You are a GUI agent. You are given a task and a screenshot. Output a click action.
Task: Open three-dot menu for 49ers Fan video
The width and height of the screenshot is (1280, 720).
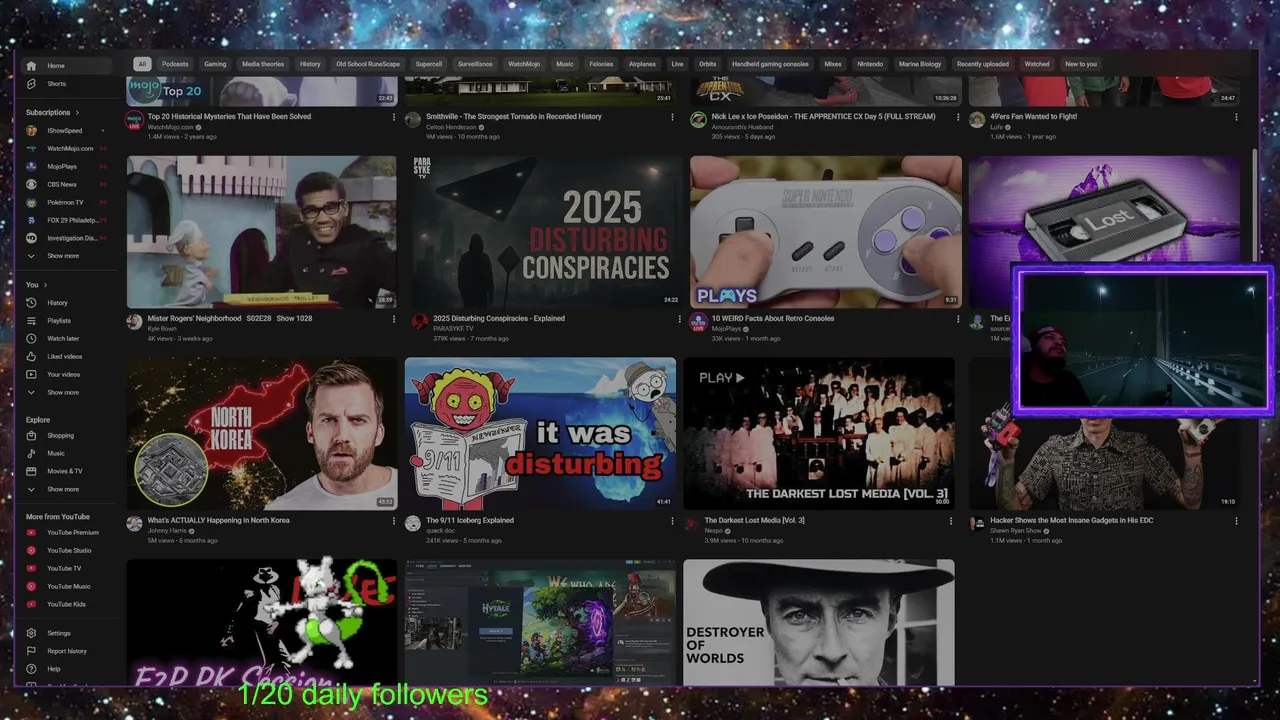point(1236,117)
